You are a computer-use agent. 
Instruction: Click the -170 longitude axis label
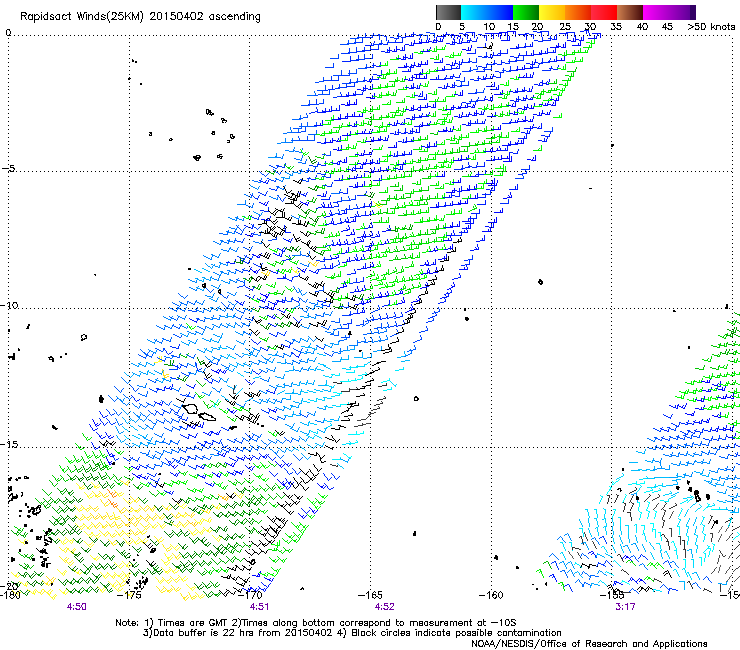point(251,595)
